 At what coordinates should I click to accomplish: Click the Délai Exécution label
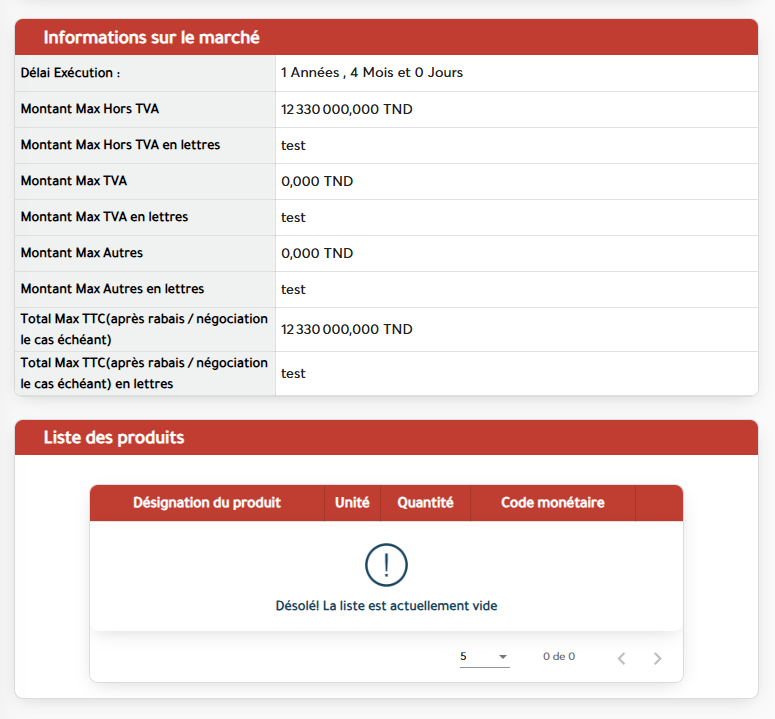[x=71, y=73]
